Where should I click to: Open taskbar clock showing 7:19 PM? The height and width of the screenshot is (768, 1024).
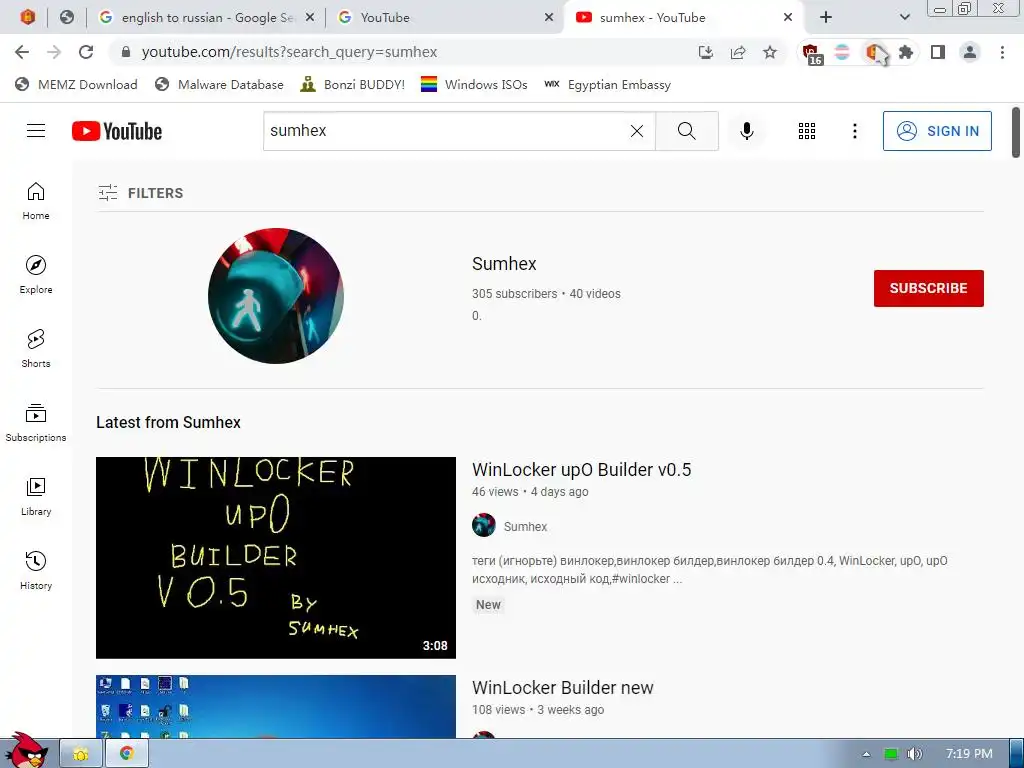coord(969,754)
